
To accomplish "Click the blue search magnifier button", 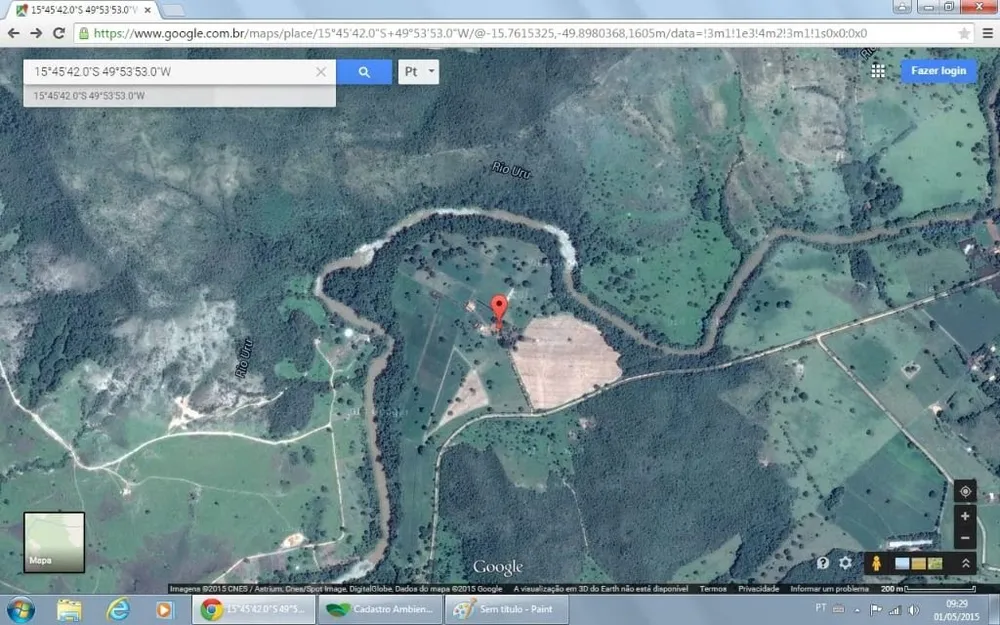I will click(x=364, y=72).
